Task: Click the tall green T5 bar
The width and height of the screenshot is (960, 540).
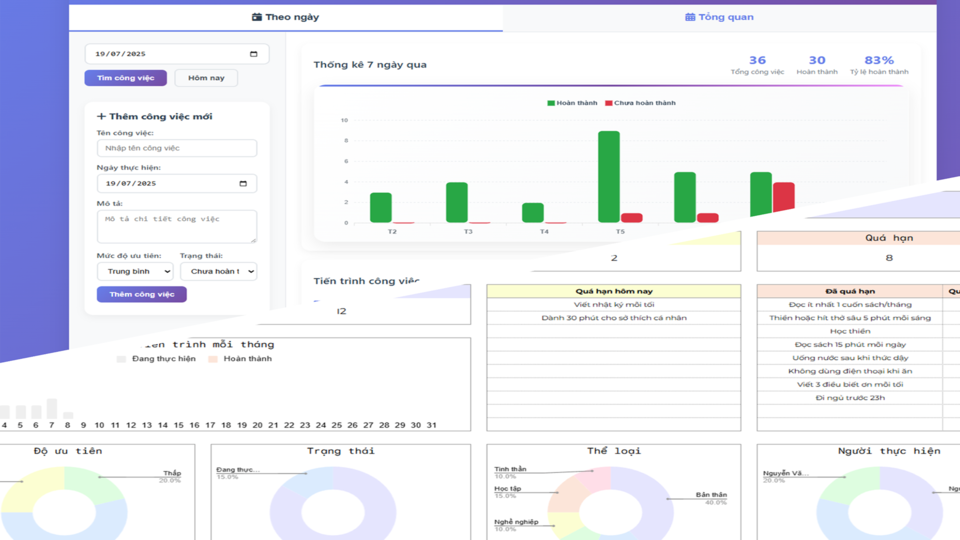Action: (x=608, y=176)
